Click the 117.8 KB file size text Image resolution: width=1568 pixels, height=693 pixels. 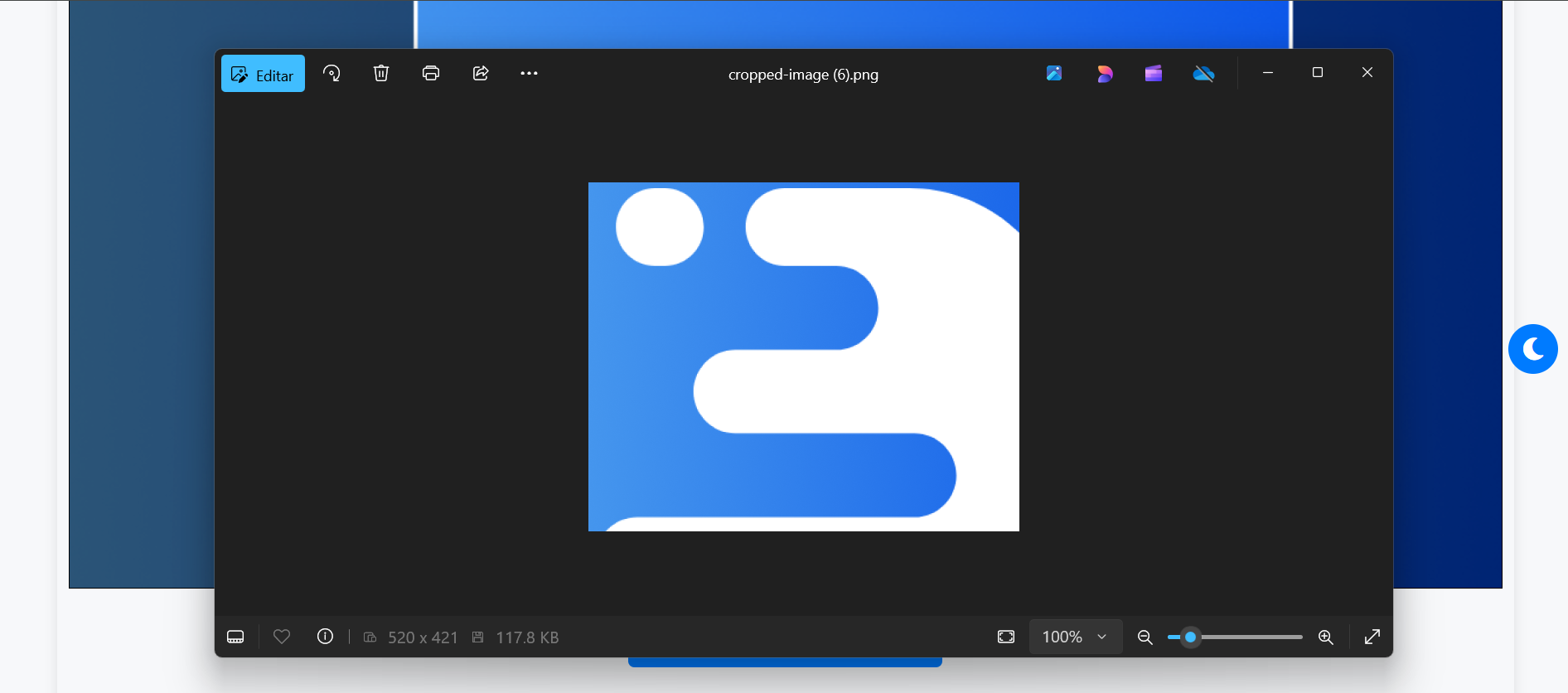[x=527, y=637]
